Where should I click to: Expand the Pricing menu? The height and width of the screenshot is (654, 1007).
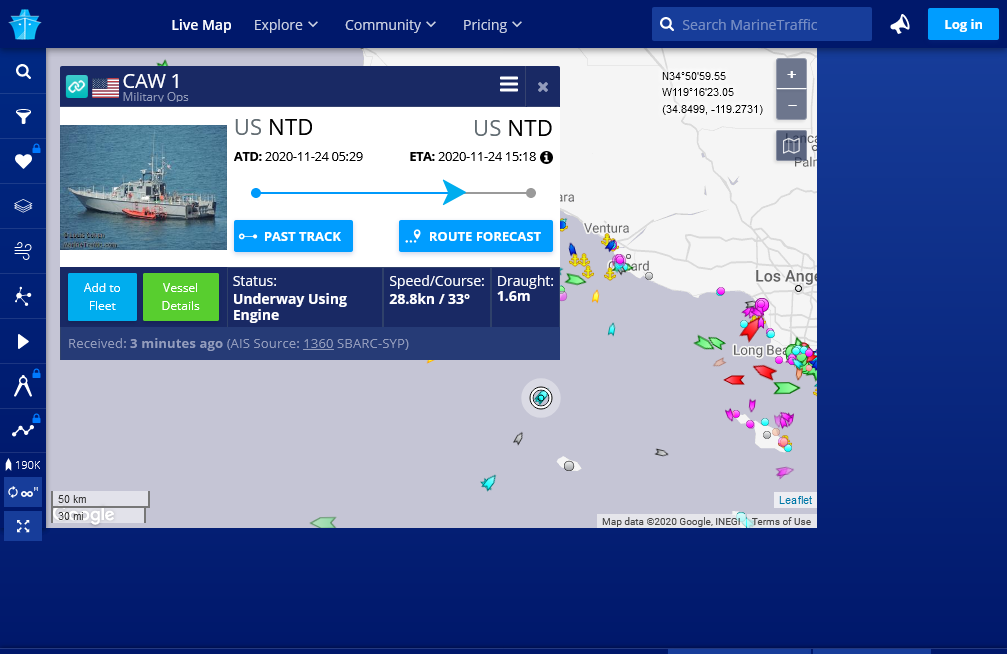click(x=493, y=25)
